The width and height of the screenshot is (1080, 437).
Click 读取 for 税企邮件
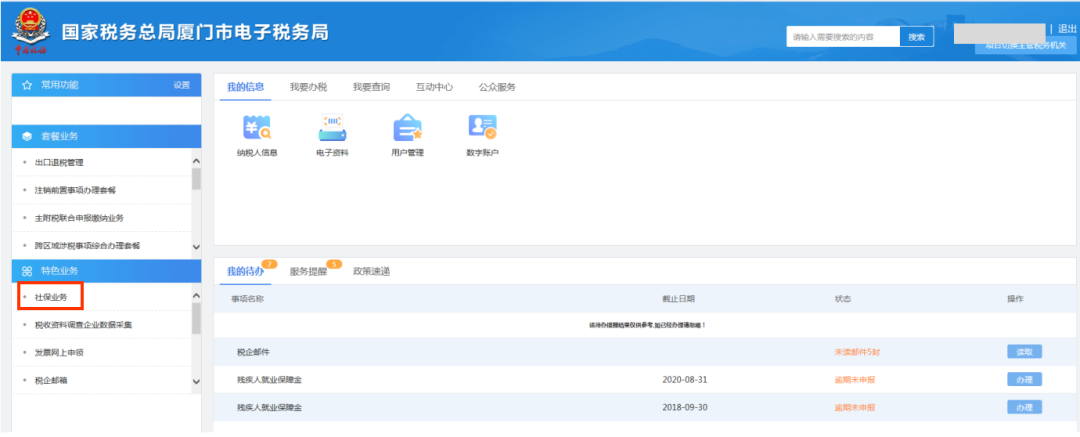[x=1023, y=351]
